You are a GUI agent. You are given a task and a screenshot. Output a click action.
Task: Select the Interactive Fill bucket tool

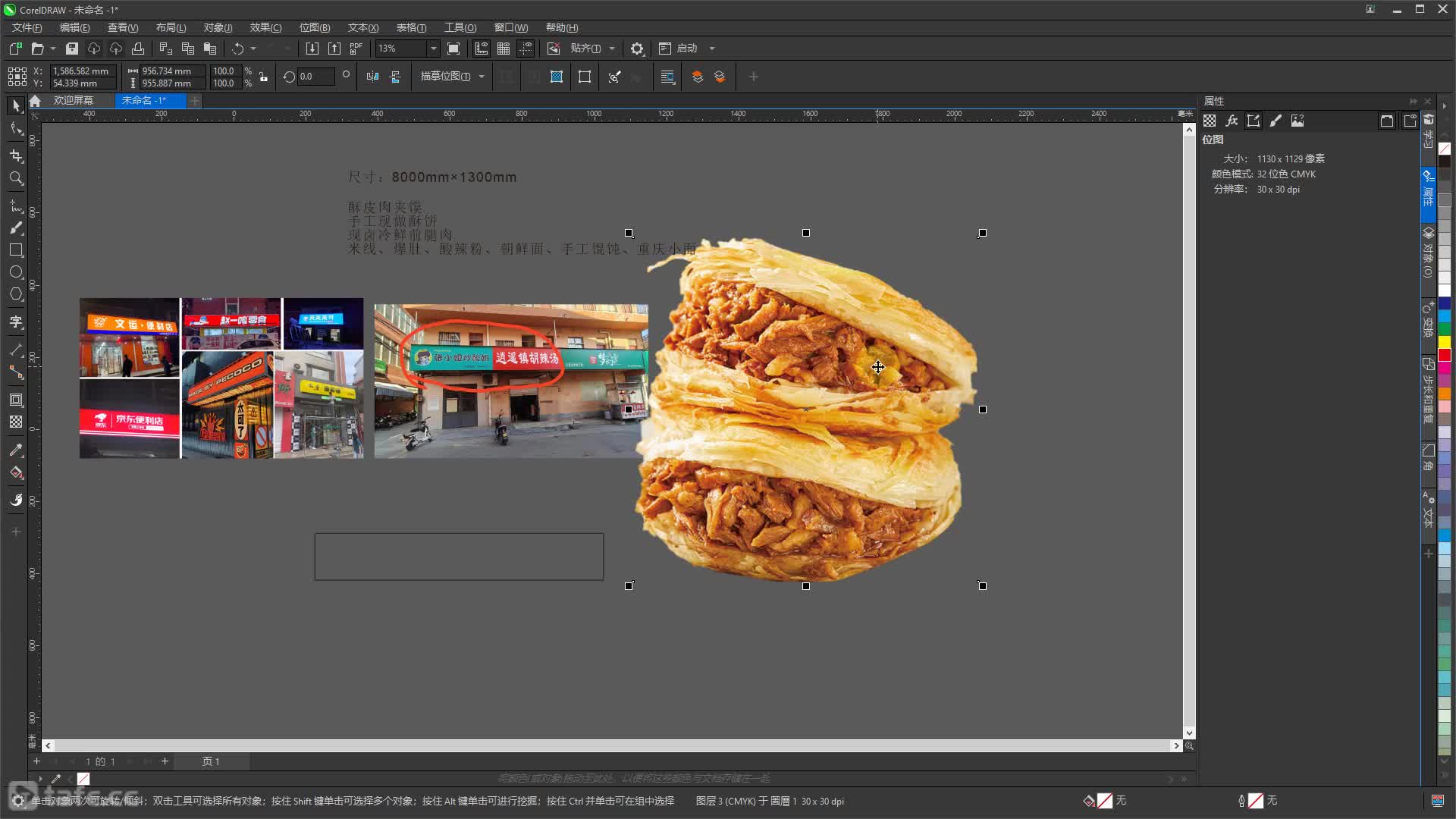16,472
